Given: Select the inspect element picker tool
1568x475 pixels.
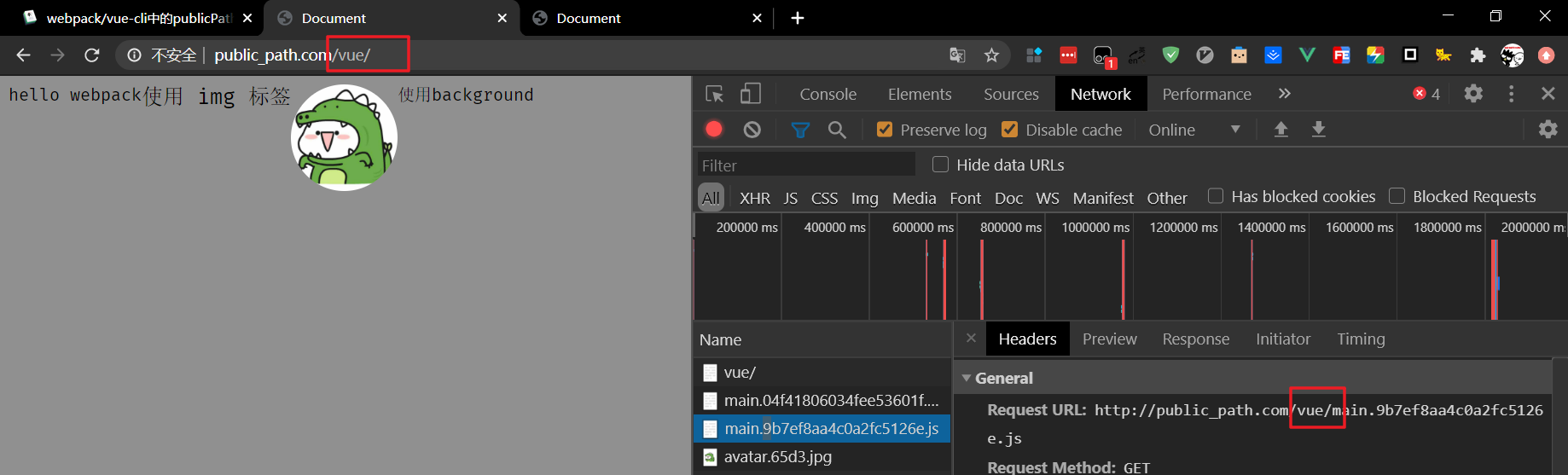Looking at the screenshot, I should coord(715,94).
